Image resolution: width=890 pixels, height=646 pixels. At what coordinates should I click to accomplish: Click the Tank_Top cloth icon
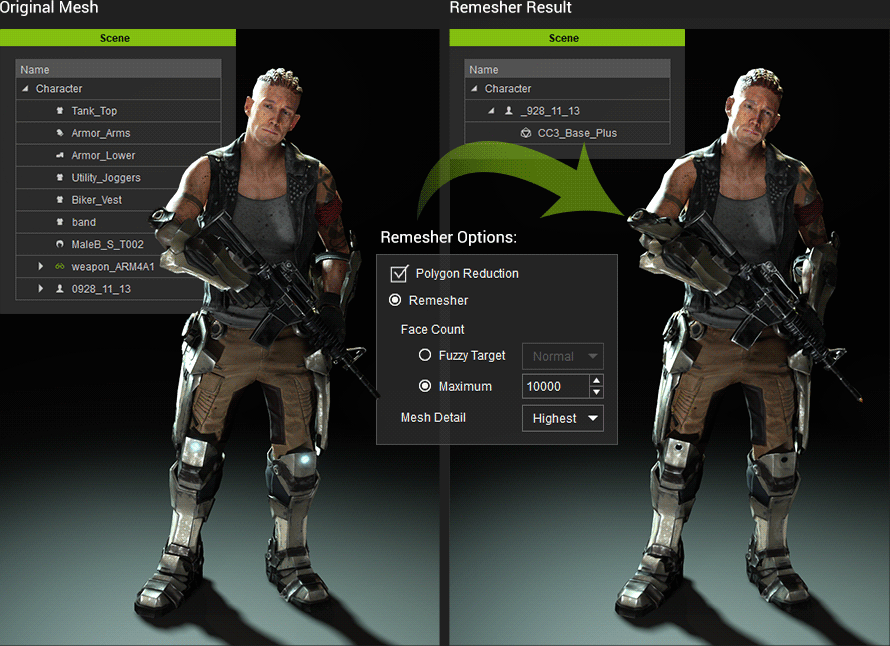[60, 111]
